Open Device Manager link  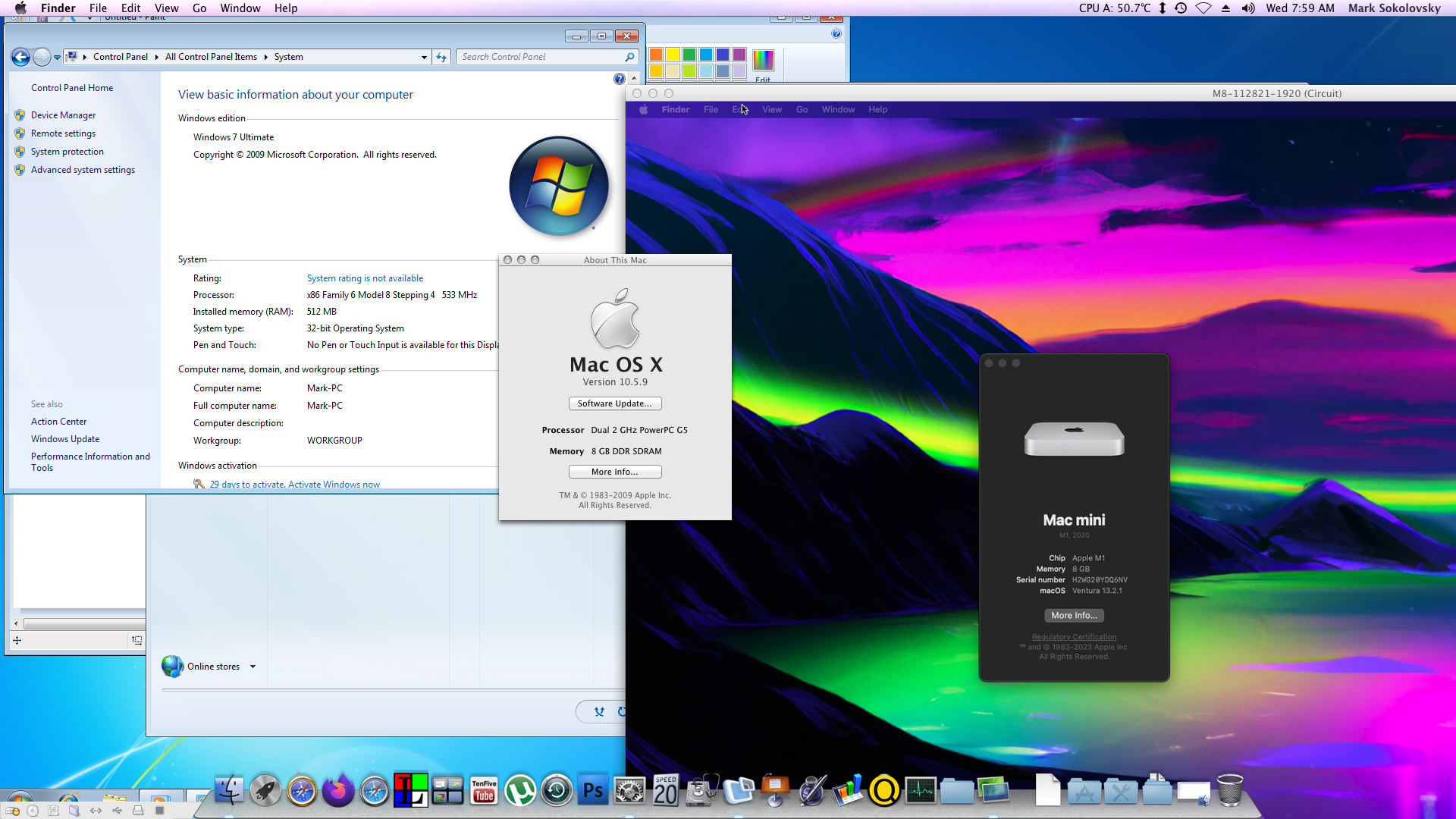pyautogui.click(x=63, y=115)
